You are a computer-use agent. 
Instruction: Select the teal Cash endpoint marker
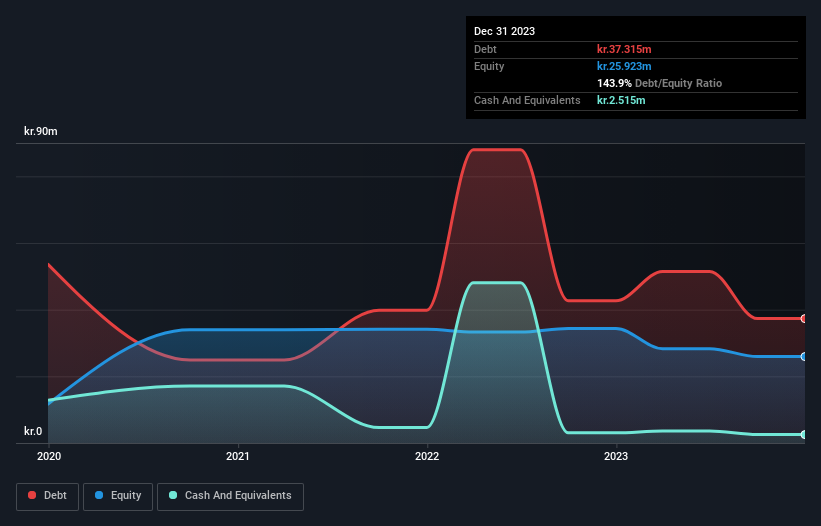click(x=804, y=434)
